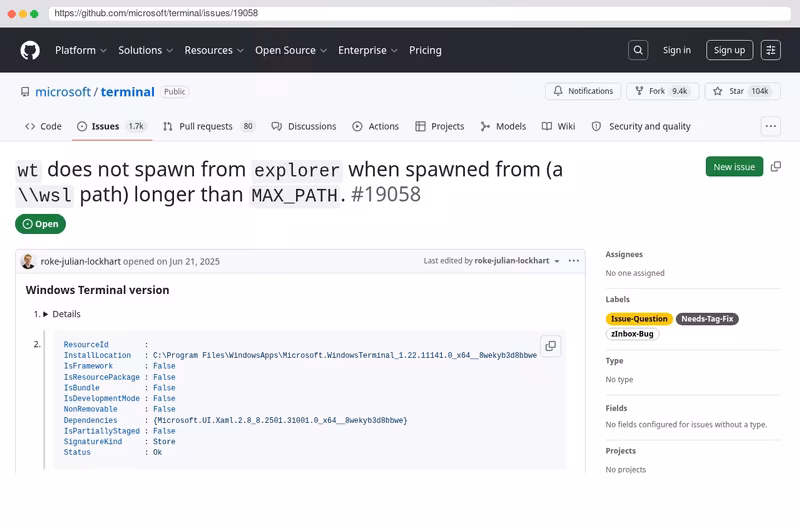The image size is (800, 528).
Task: Click the Needs-Tag-Fix label
Action: click(x=707, y=319)
